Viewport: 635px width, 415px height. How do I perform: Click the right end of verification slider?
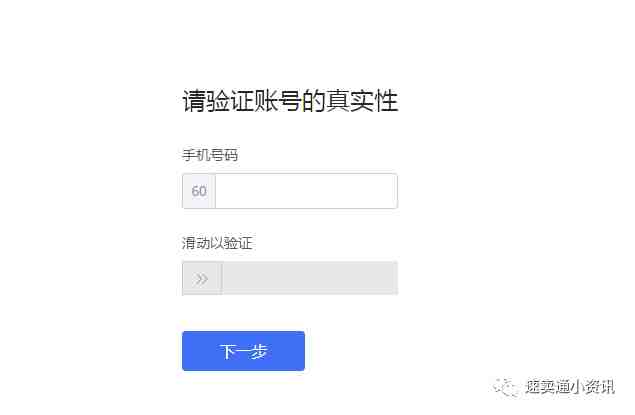tap(389, 278)
